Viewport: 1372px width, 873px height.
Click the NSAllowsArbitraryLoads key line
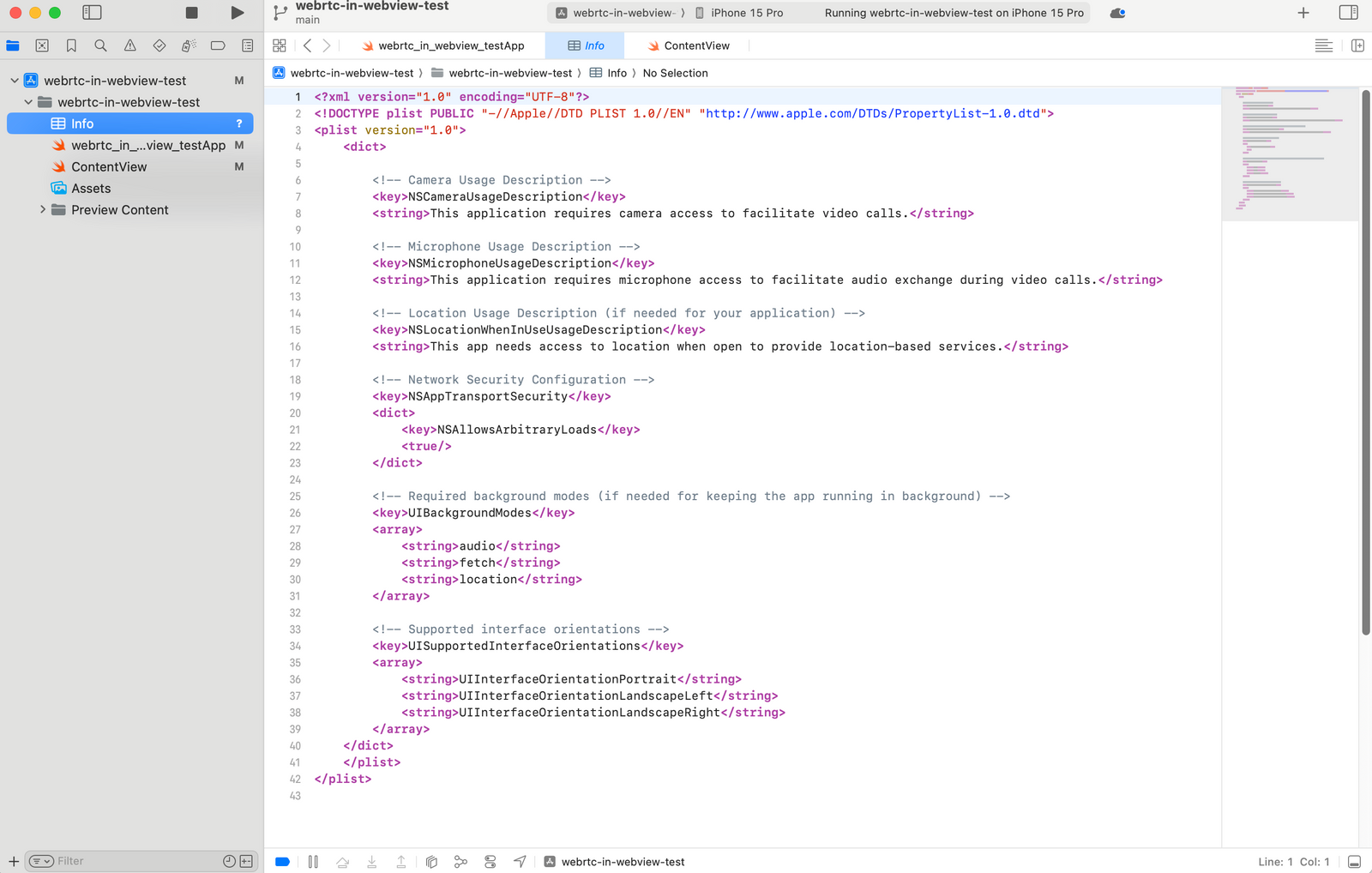(x=521, y=430)
